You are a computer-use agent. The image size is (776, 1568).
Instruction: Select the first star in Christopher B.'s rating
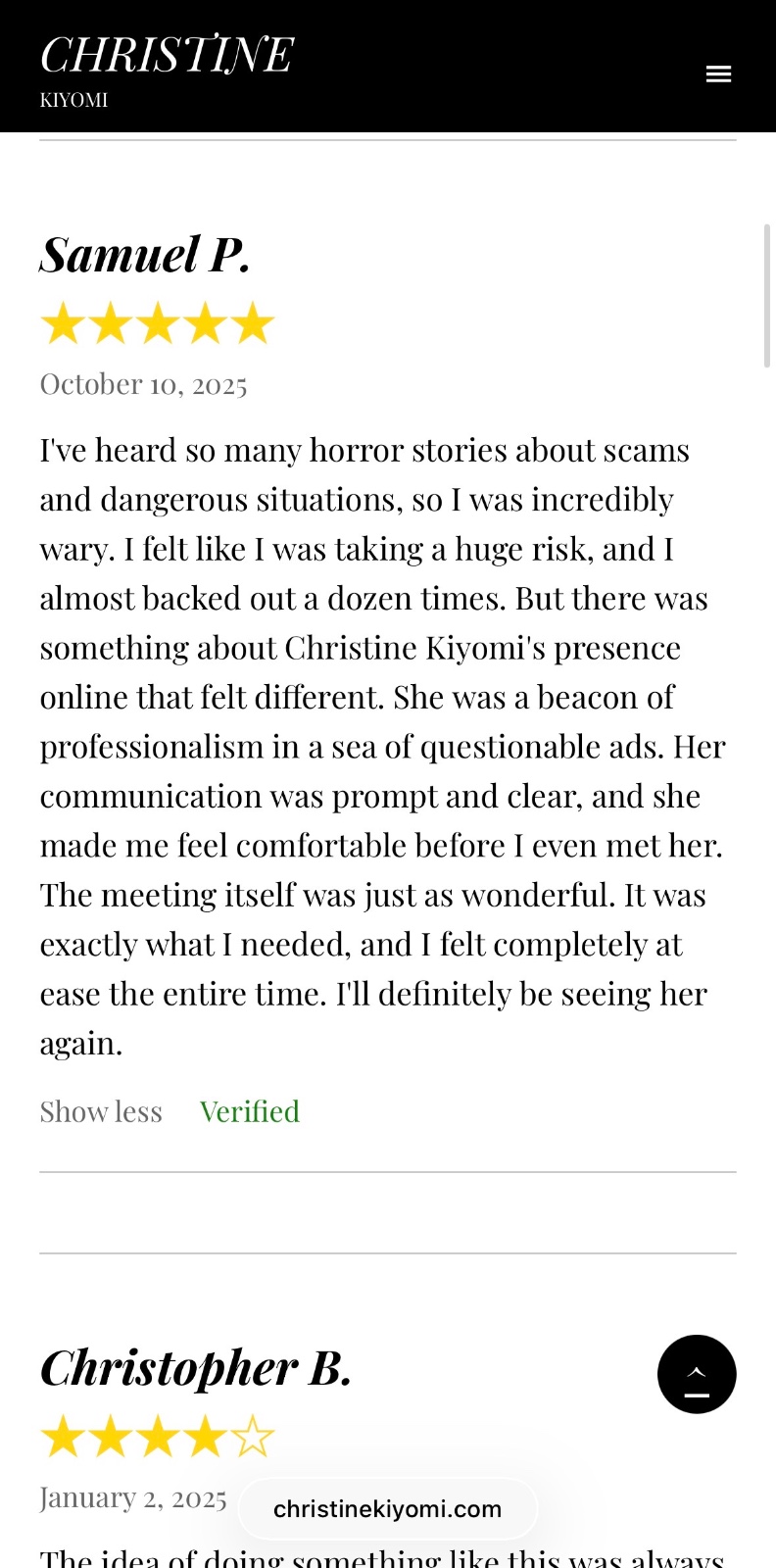pyautogui.click(x=64, y=1437)
